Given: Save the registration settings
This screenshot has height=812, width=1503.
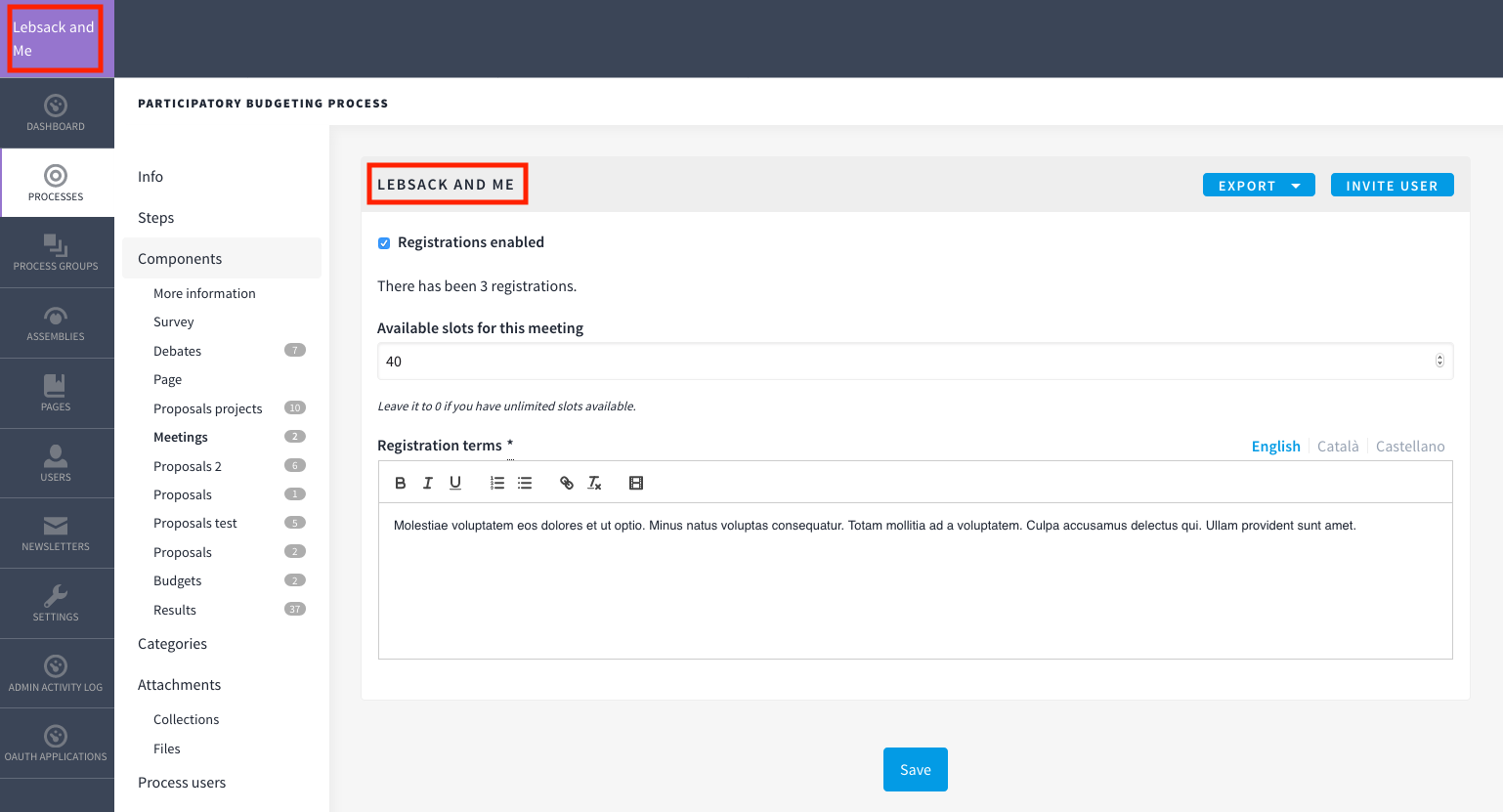Looking at the screenshot, I should point(915,770).
